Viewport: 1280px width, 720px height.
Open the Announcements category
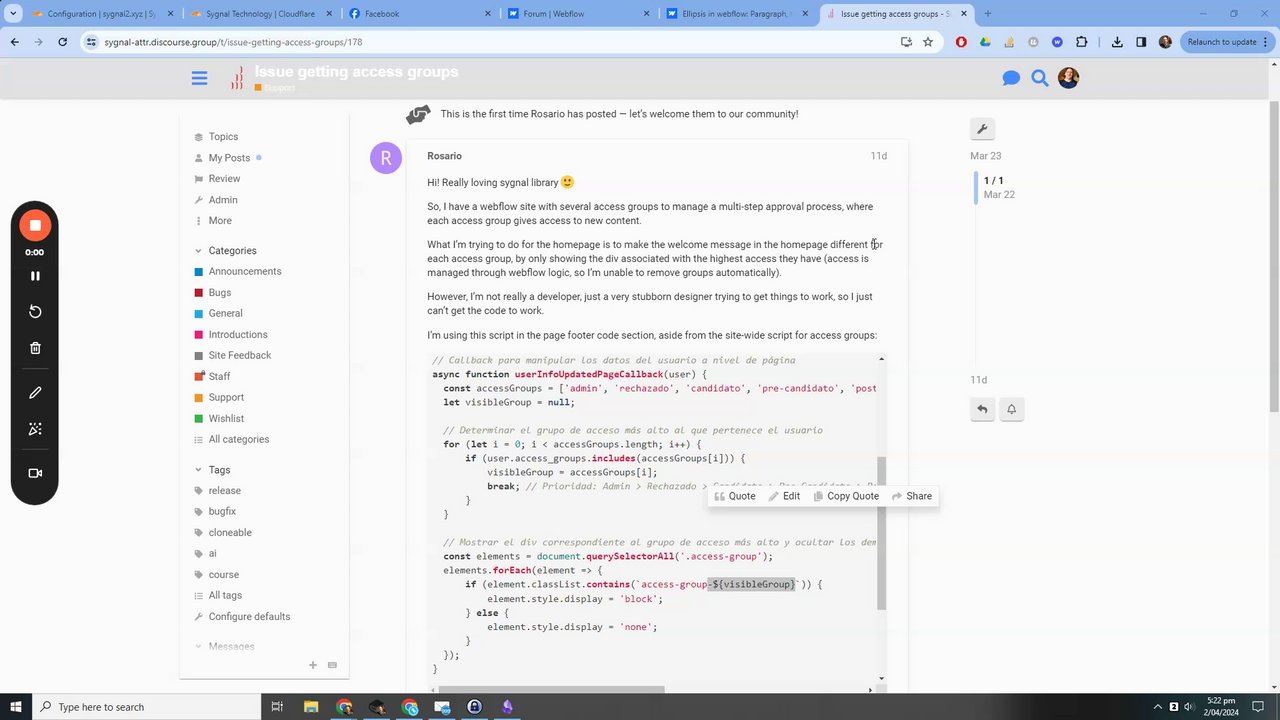point(245,272)
